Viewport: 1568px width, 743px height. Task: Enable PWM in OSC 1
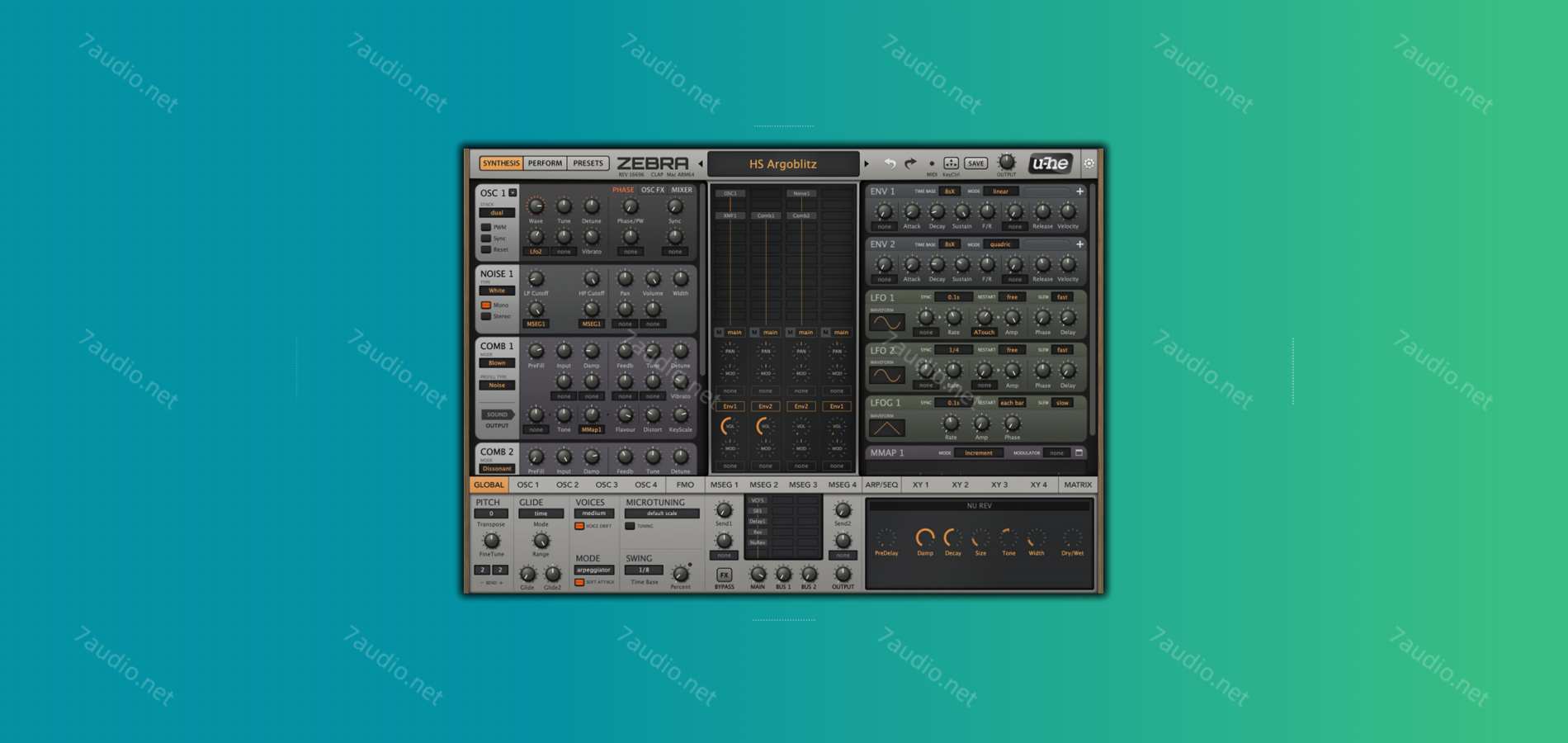point(486,227)
